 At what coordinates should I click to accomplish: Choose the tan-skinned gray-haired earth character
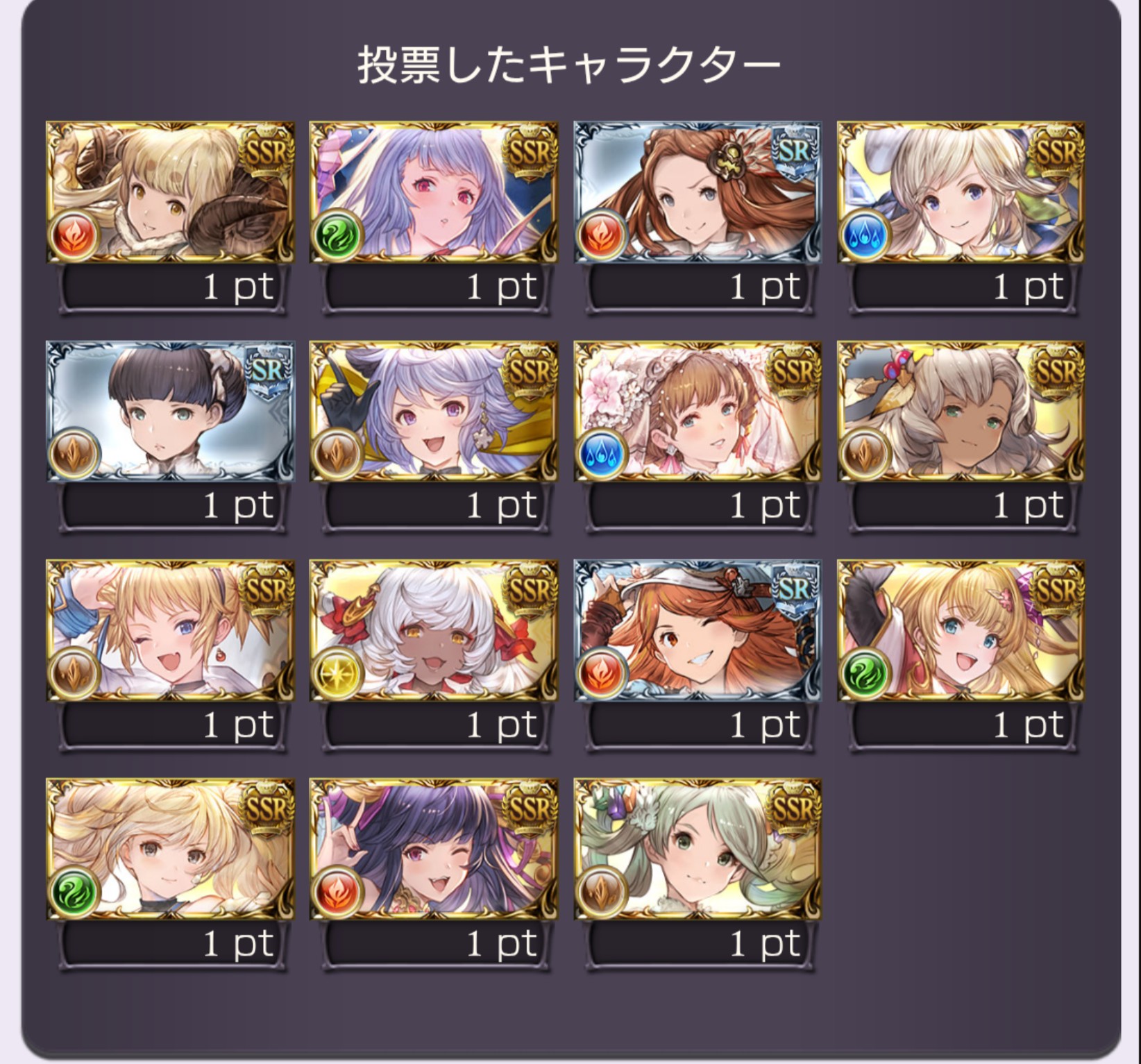click(x=961, y=411)
